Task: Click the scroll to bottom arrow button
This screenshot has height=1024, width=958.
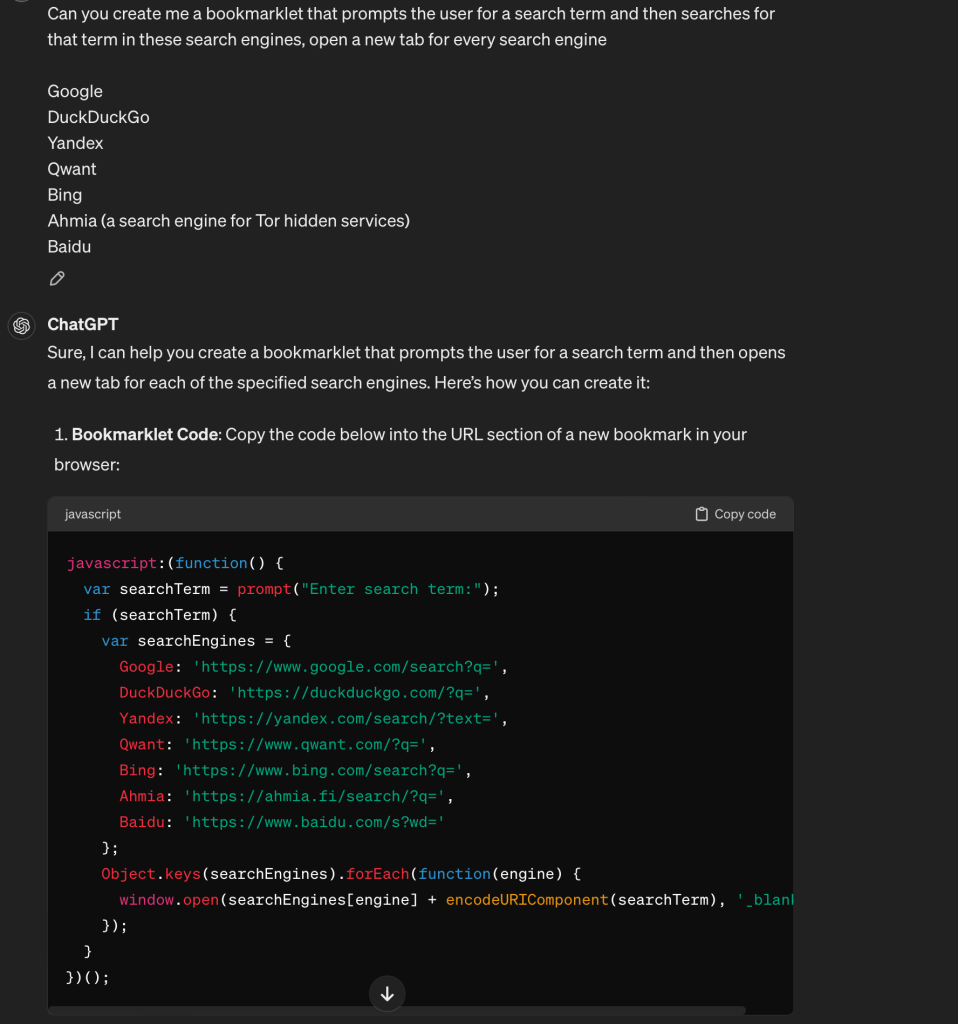Action: click(x=387, y=993)
